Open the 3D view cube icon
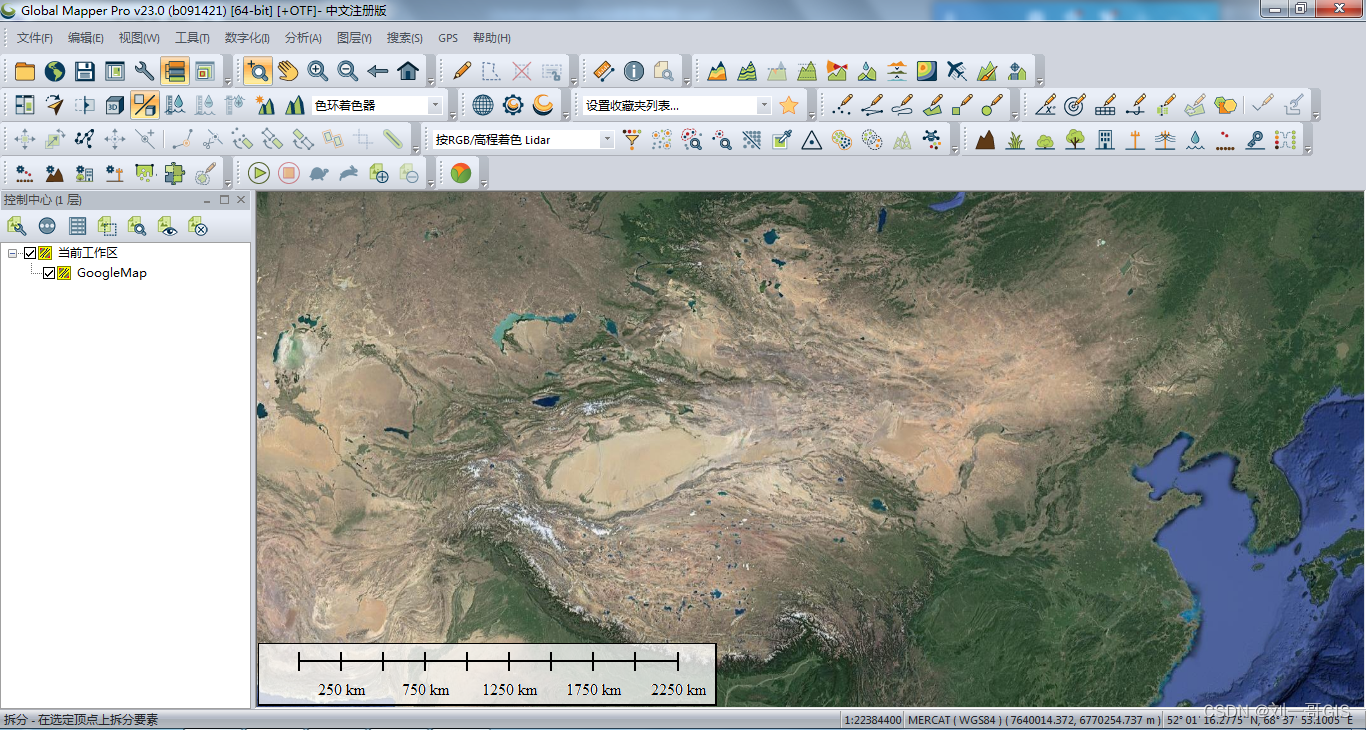 [115, 105]
